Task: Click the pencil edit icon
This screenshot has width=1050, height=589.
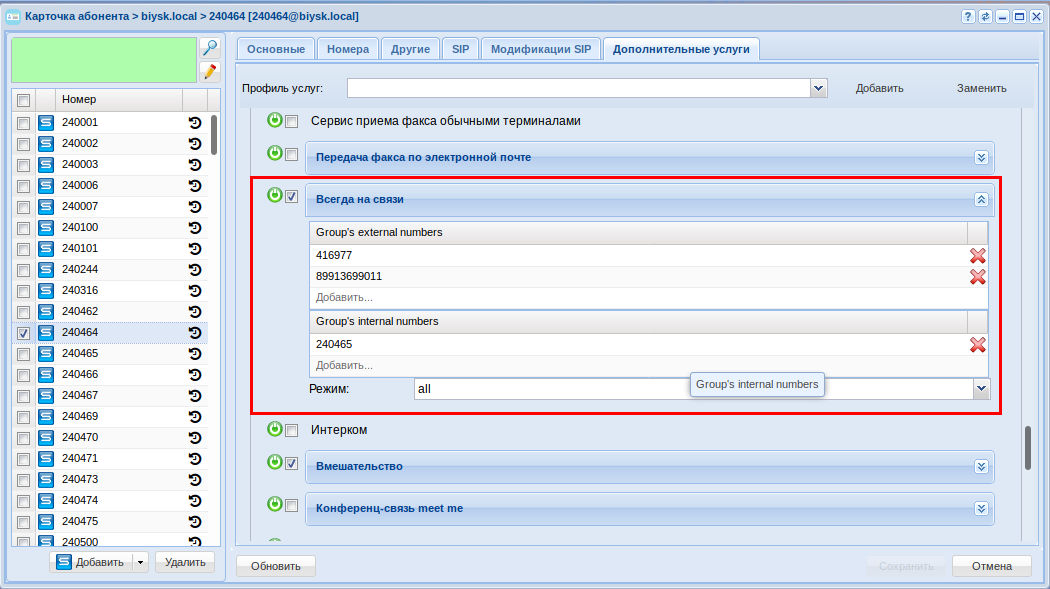Action: (x=209, y=71)
